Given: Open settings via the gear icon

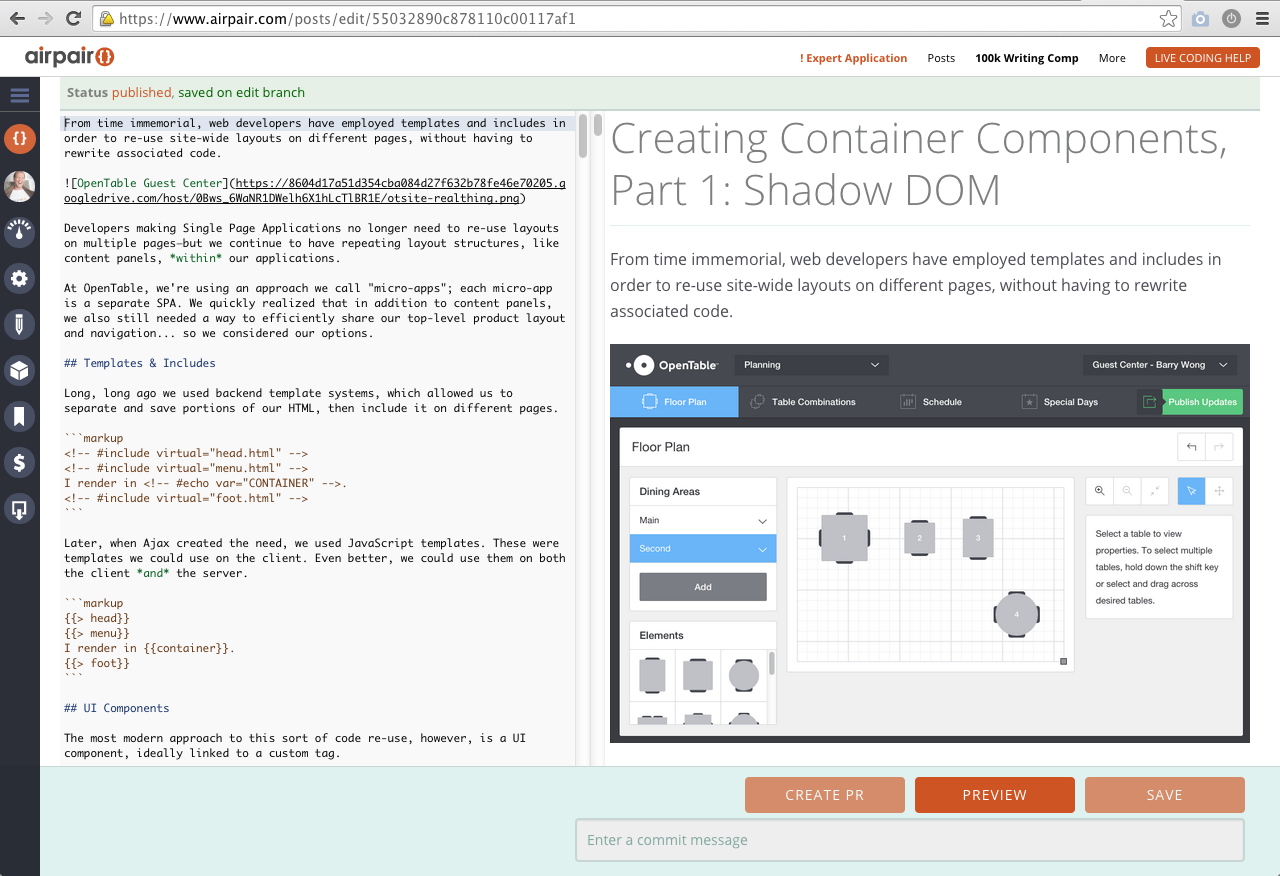Looking at the screenshot, I should [x=19, y=278].
